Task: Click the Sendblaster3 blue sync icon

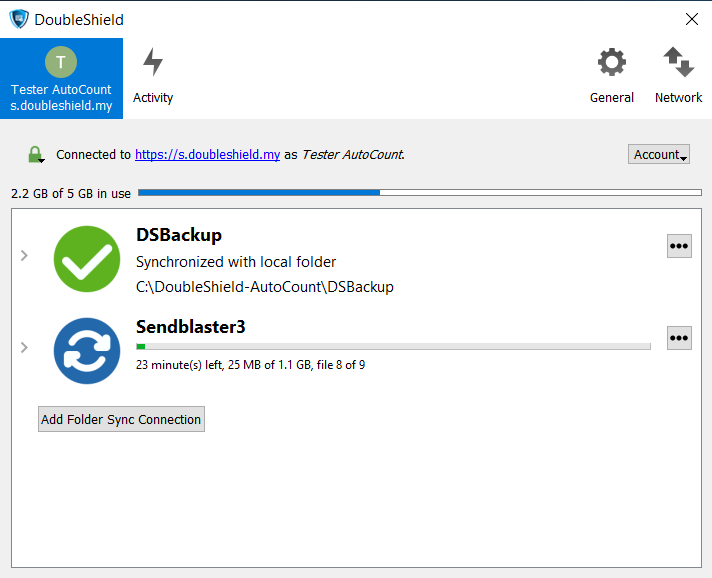Action: tap(87, 351)
